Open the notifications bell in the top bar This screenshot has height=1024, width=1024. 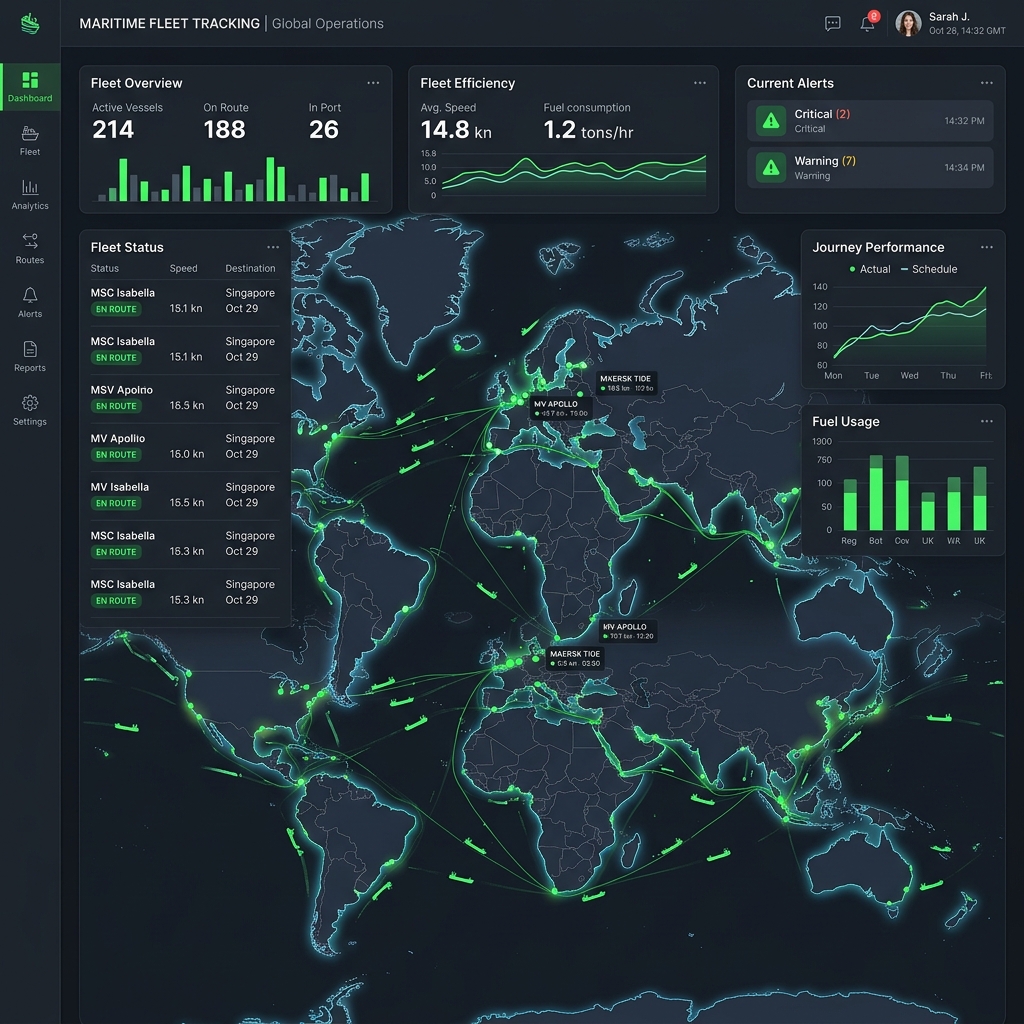(x=866, y=22)
